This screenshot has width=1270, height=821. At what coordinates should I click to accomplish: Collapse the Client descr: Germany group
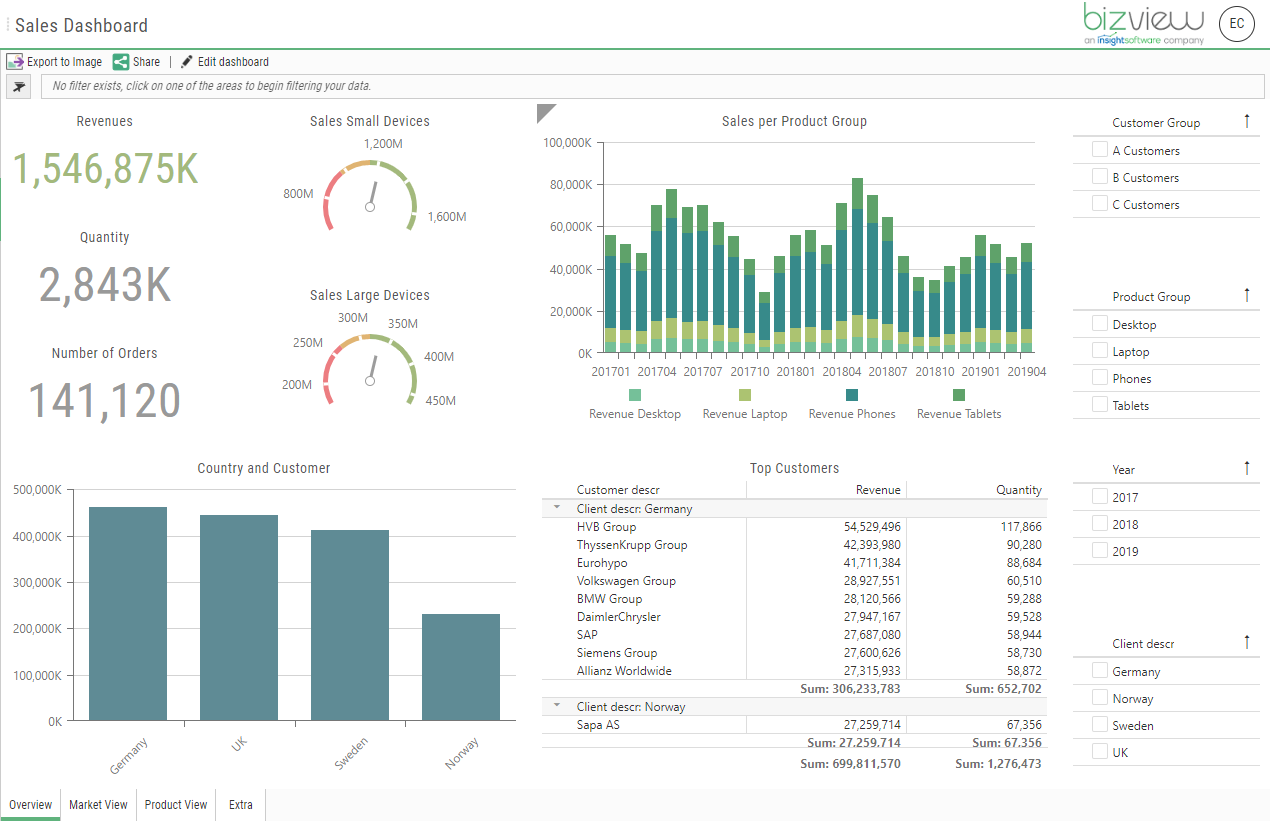click(558, 508)
